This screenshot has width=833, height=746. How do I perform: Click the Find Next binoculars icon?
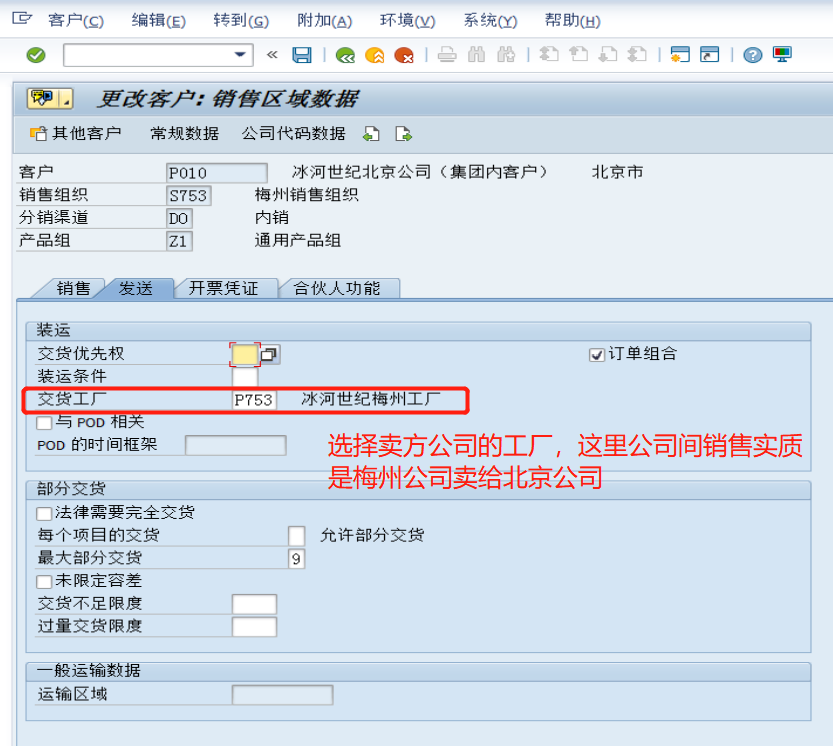click(x=506, y=55)
